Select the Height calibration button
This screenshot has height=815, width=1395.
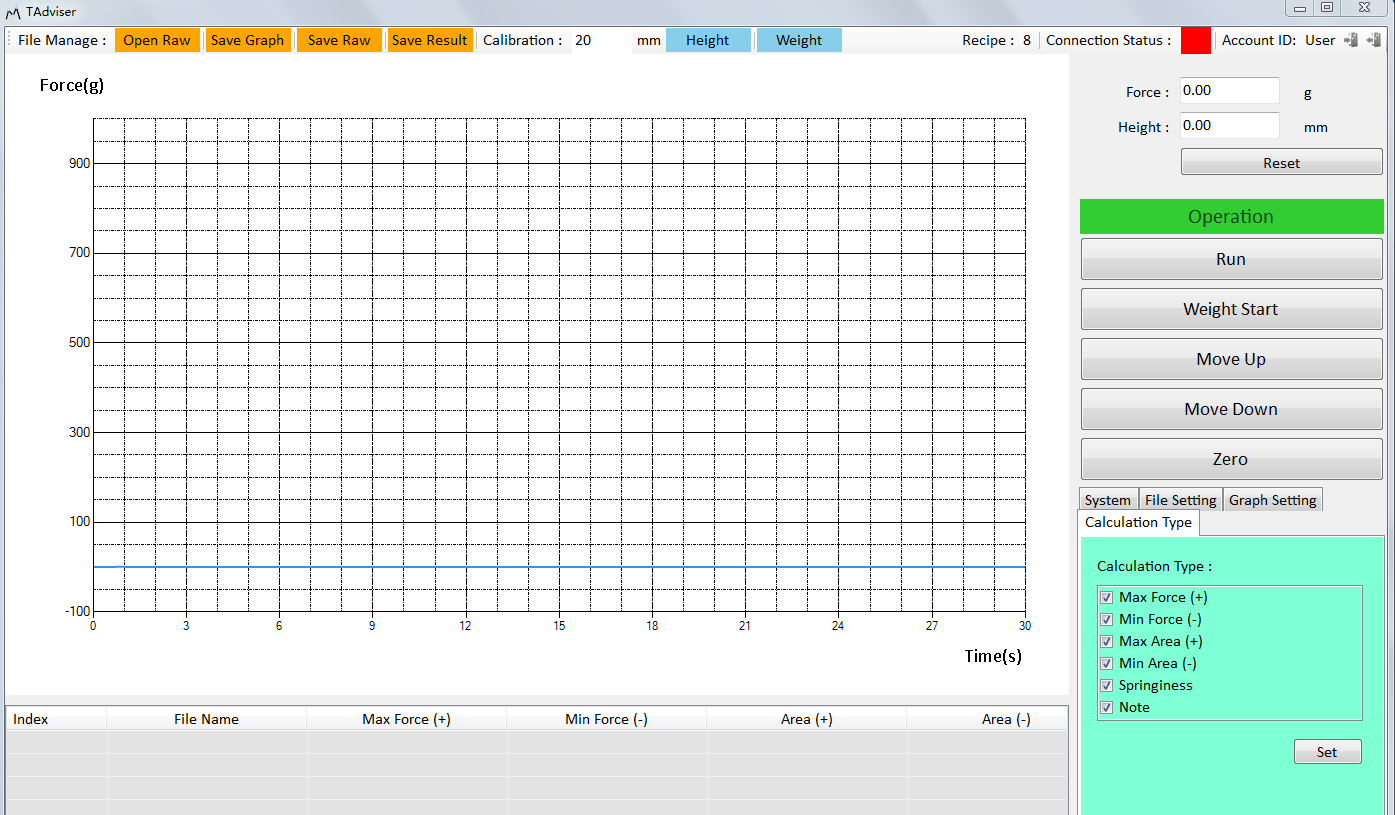pyautogui.click(x=707, y=40)
